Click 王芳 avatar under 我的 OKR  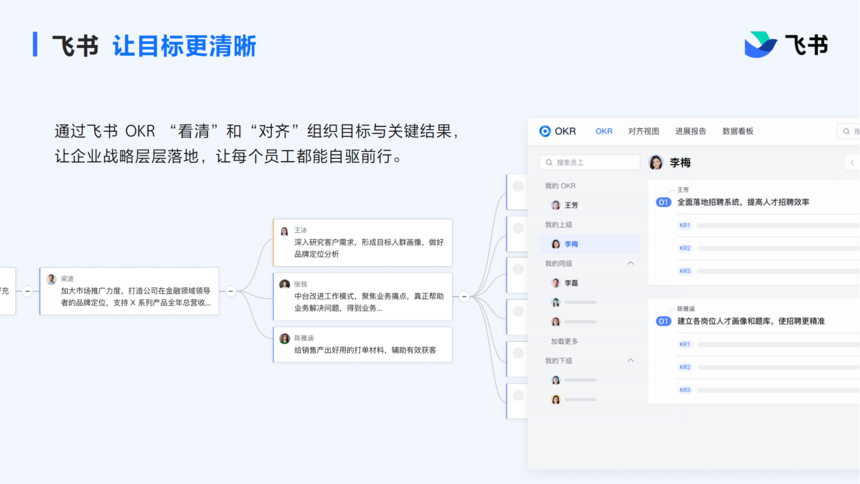[x=556, y=205]
